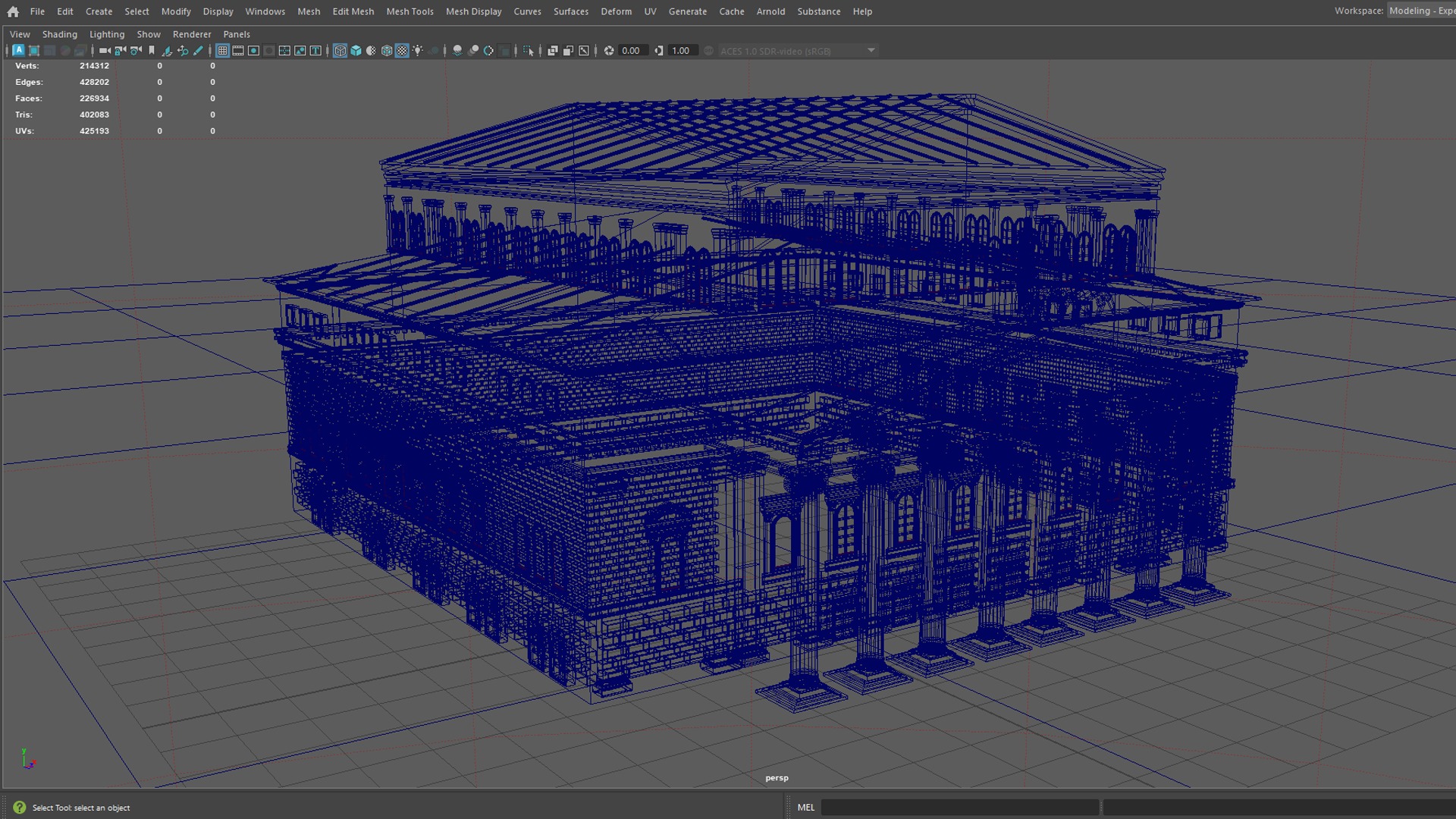Click the X-ray joints icon
This screenshot has height=819, width=1456.
click(584, 51)
